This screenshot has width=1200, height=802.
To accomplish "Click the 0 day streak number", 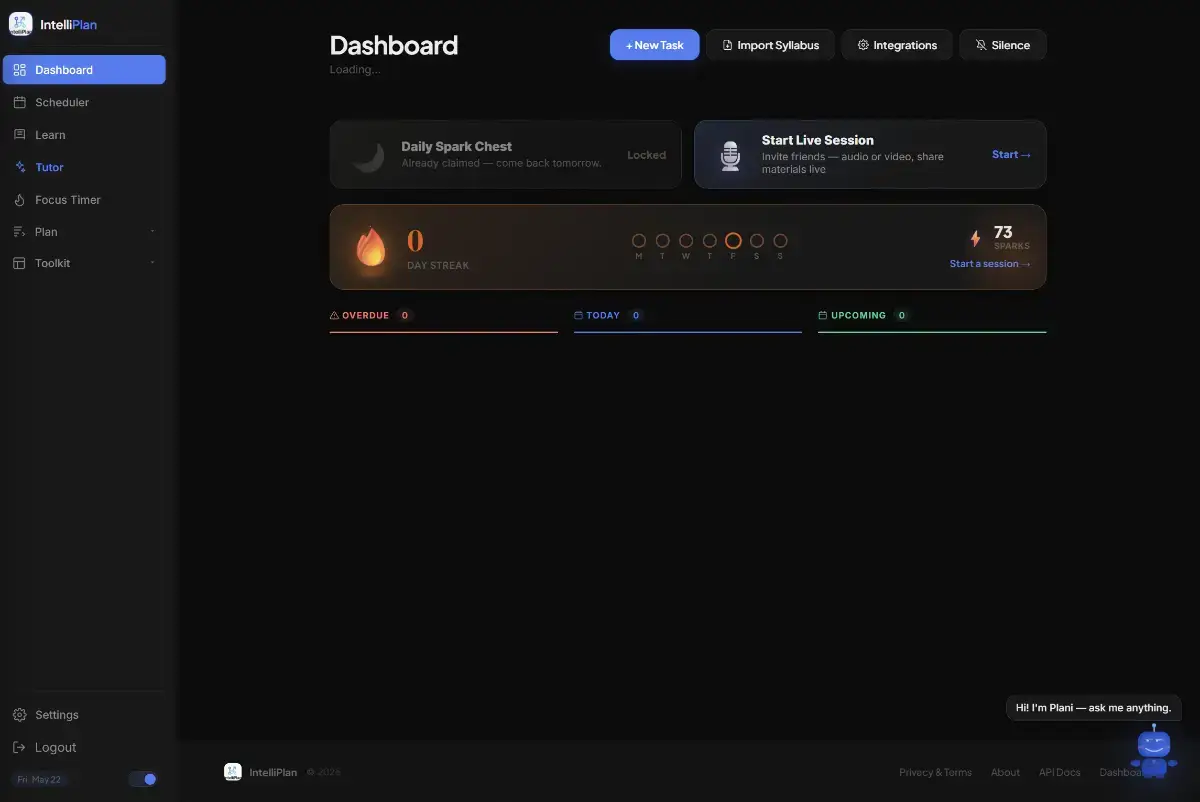I will (415, 241).
